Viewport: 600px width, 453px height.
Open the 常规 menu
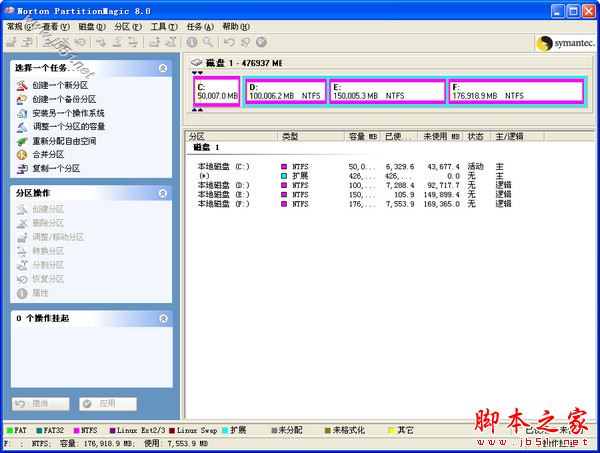pos(20,27)
